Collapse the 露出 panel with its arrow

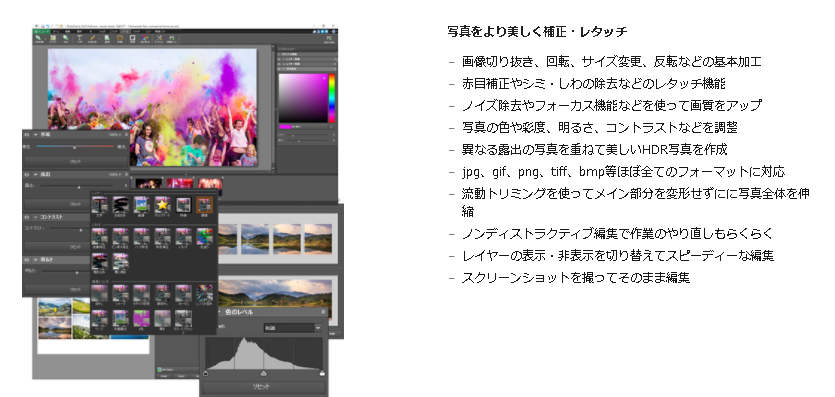click(x=36, y=174)
